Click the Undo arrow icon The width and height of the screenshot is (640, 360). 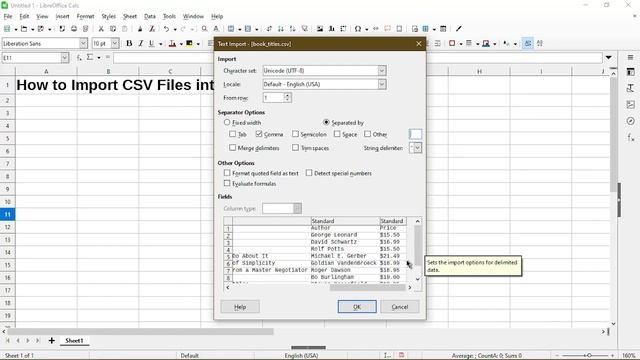pyautogui.click(x=167, y=29)
